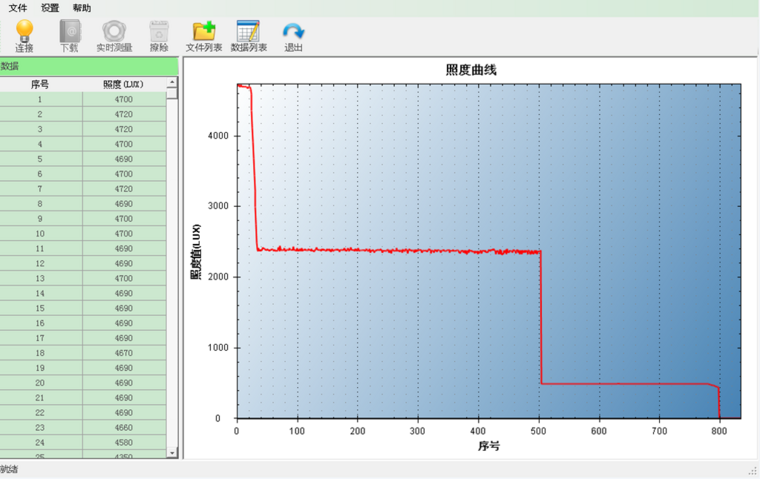
Task: Select row 17 in the data table
Action: pos(83,338)
